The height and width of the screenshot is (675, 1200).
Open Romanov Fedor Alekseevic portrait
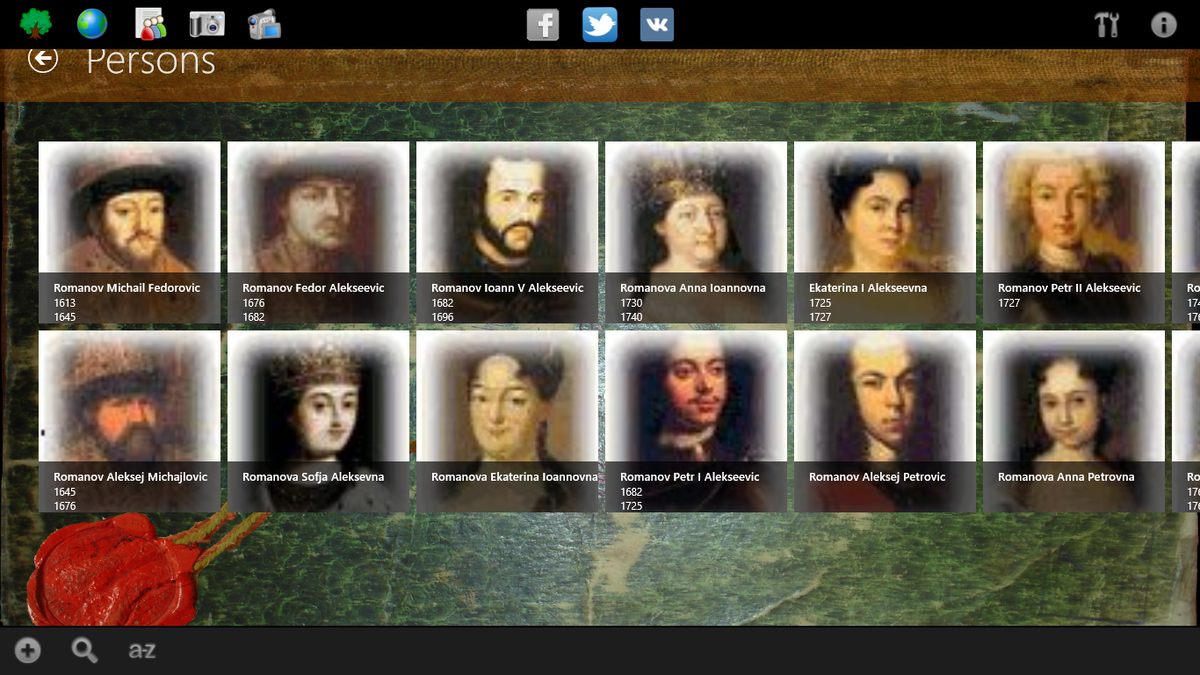pyautogui.click(x=318, y=232)
